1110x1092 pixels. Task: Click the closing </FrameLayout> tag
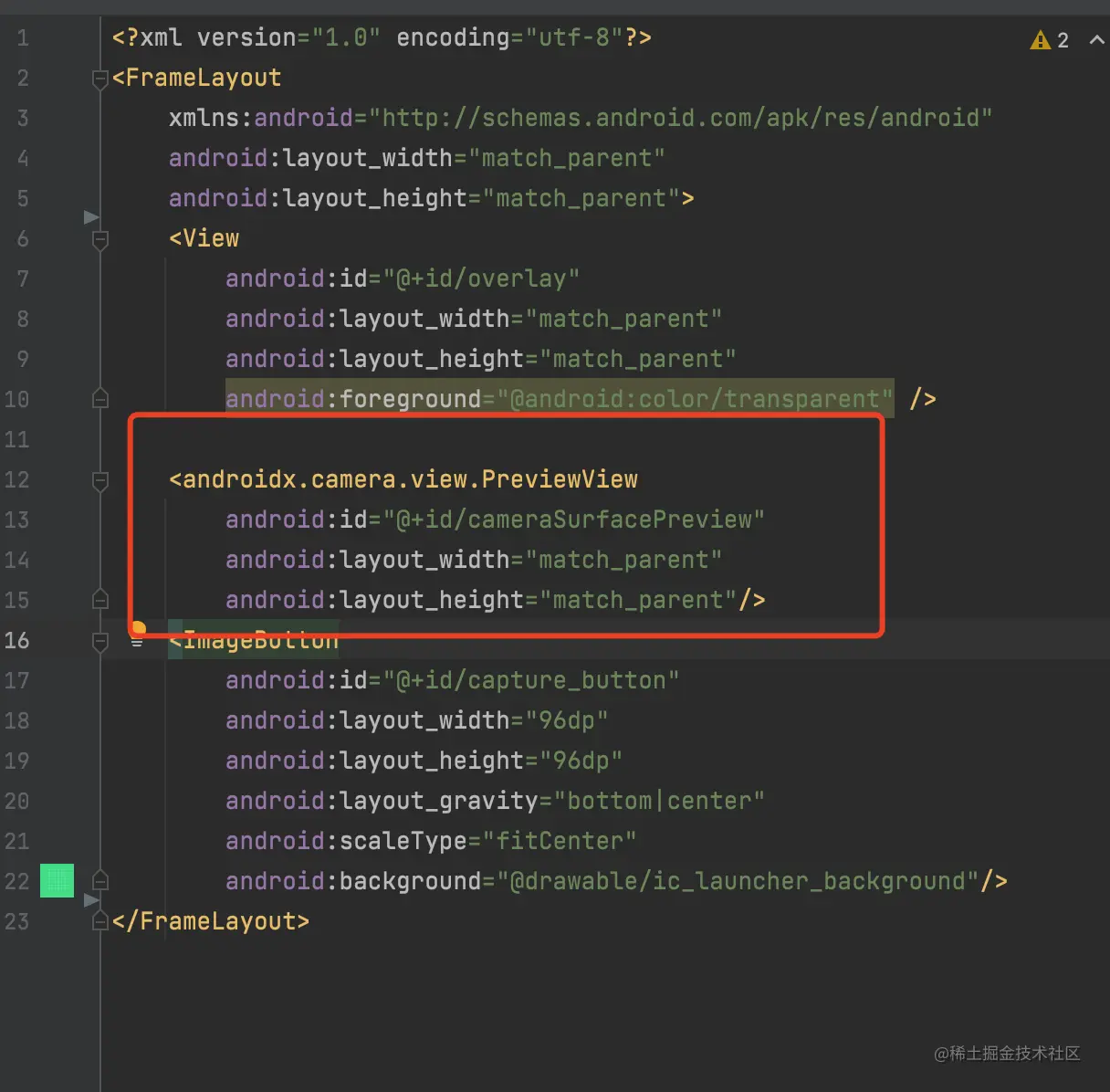(211, 921)
